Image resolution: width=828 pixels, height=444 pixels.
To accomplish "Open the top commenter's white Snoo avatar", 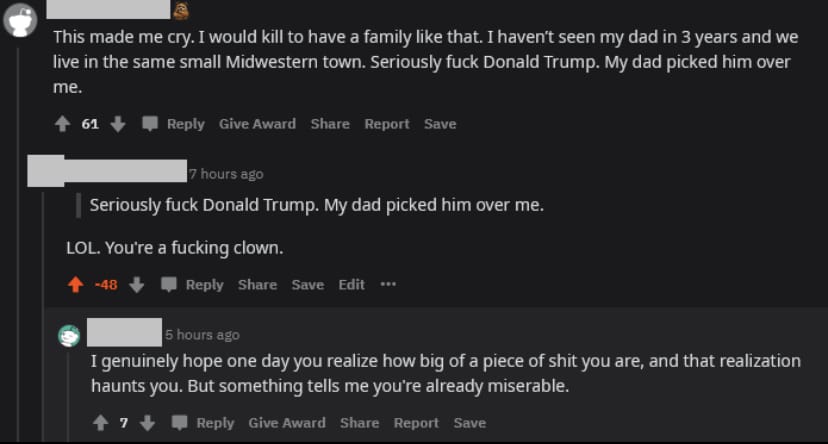I will tap(20, 20).
